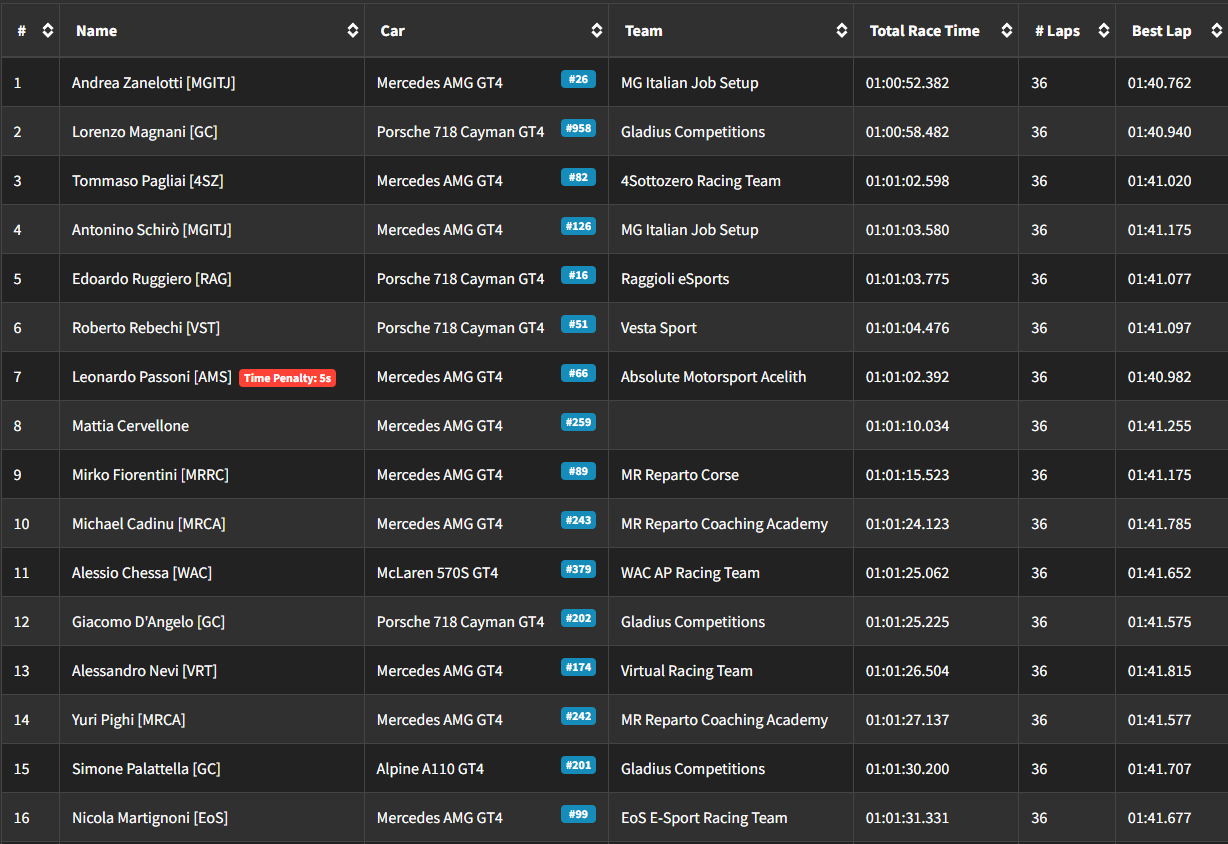Sort by Total Race Time arrows
1228x844 pixels.
click(1005, 31)
